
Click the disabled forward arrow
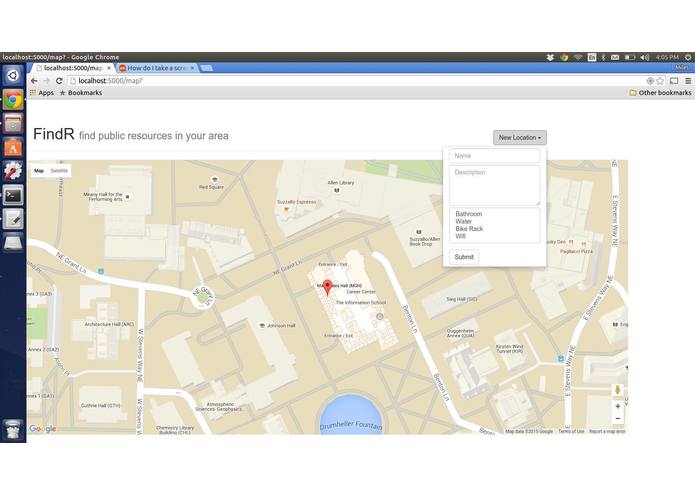coord(47,81)
